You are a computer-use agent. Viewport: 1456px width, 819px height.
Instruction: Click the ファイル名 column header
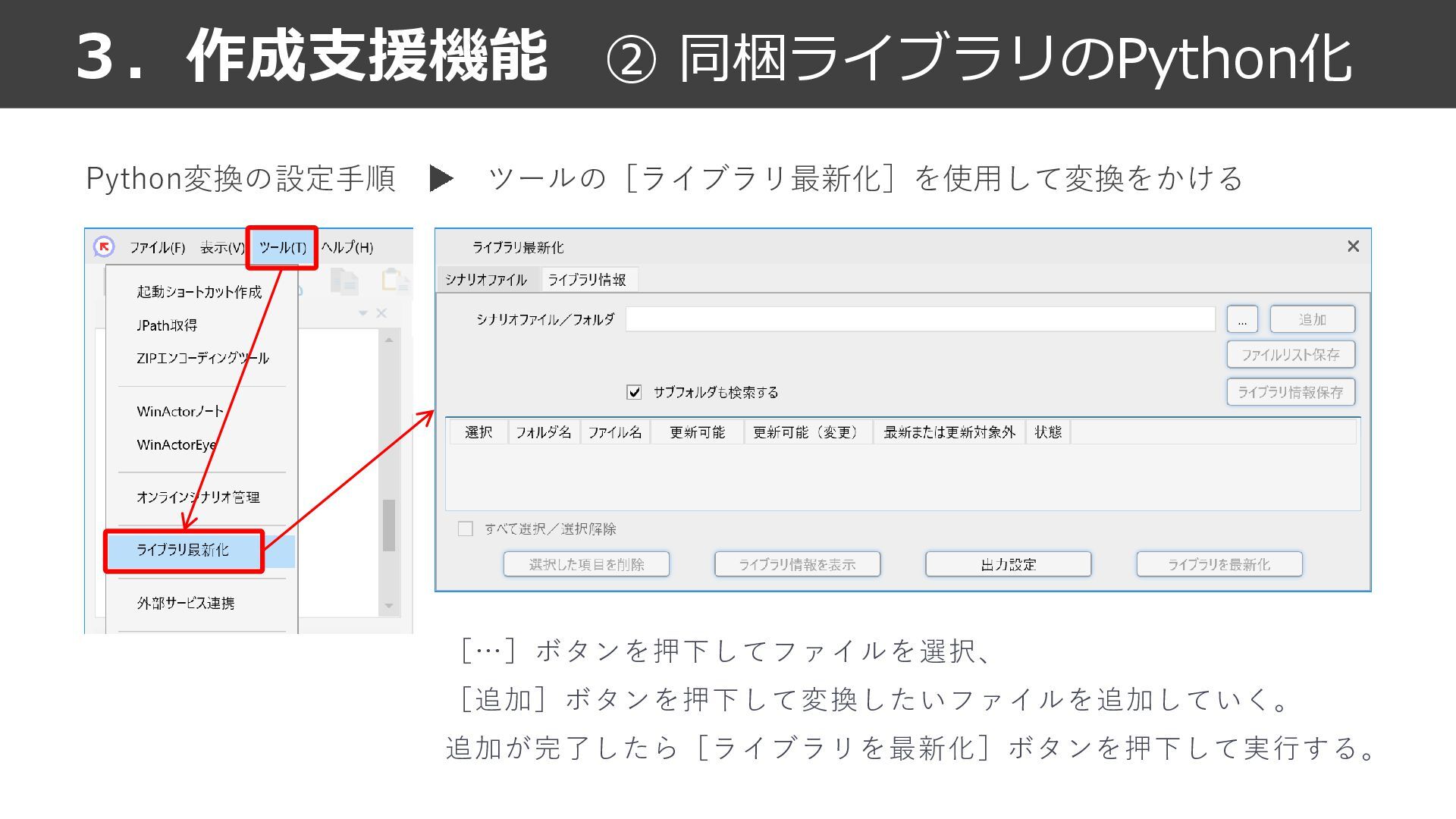click(x=615, y=432)
